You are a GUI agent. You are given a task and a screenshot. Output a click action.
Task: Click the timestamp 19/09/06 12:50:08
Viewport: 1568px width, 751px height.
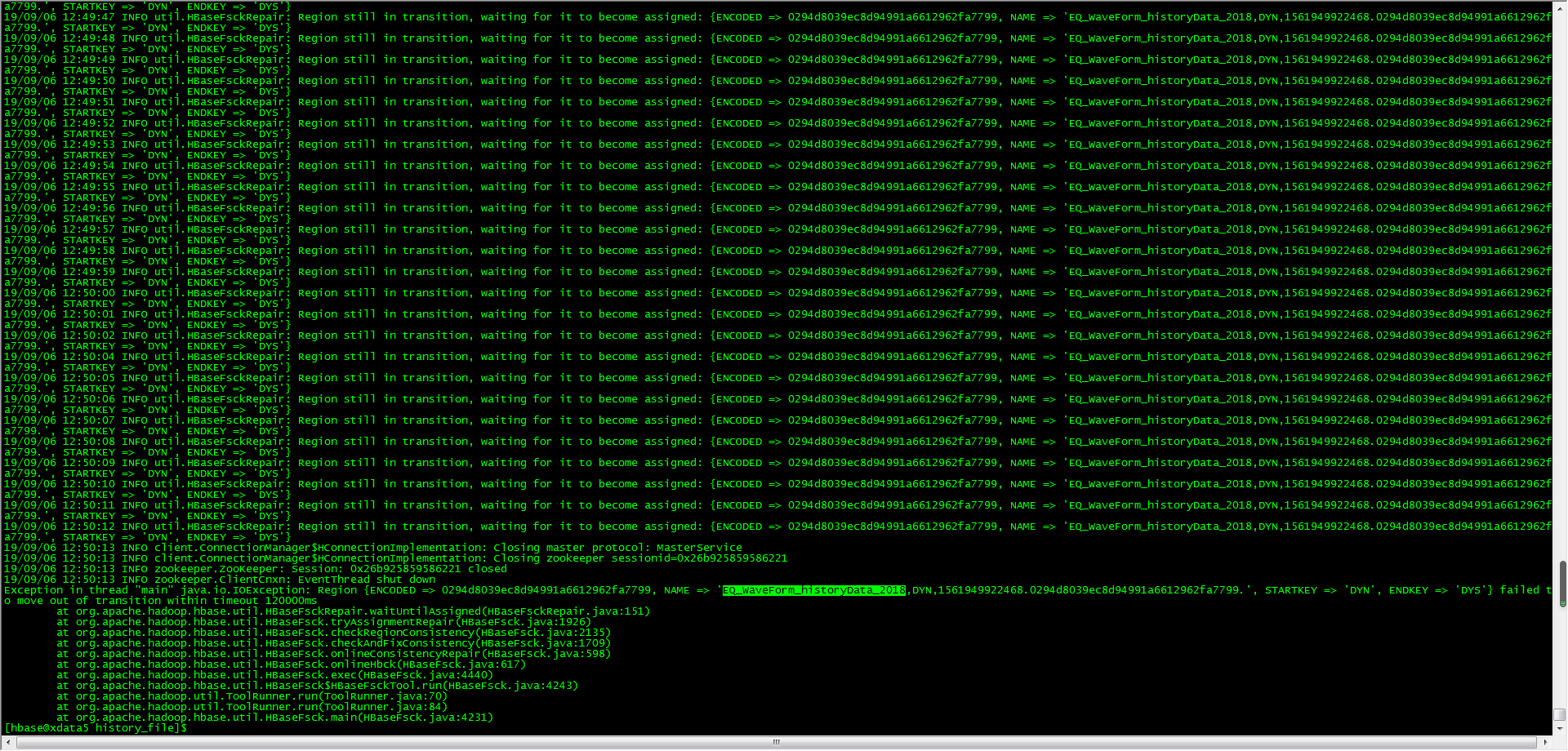coord(60,442)
